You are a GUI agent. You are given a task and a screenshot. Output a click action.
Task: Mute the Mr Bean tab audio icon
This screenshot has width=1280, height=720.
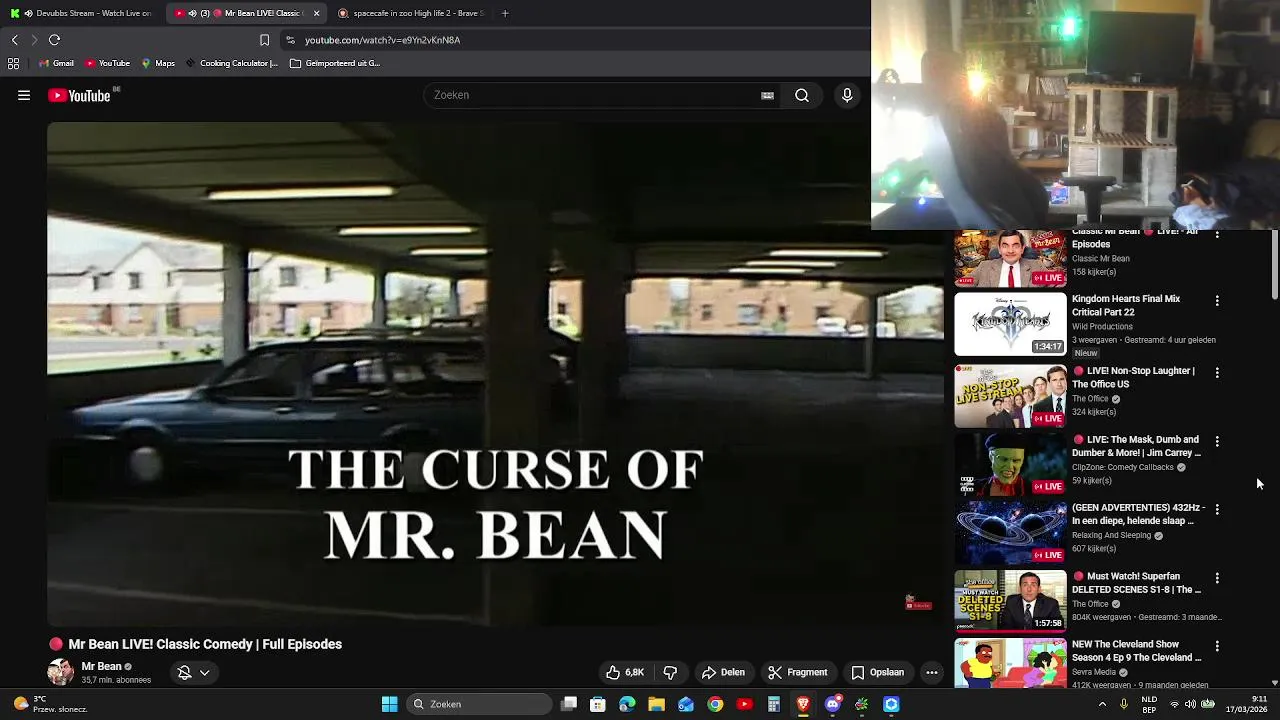pos(192,13)
